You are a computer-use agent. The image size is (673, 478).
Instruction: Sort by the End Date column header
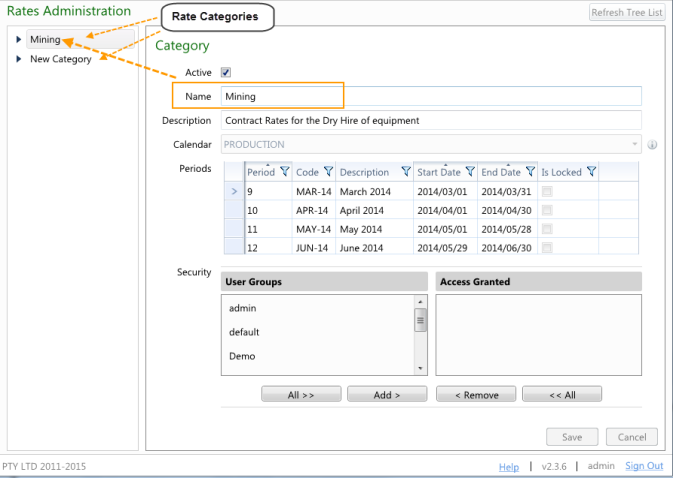501,172
